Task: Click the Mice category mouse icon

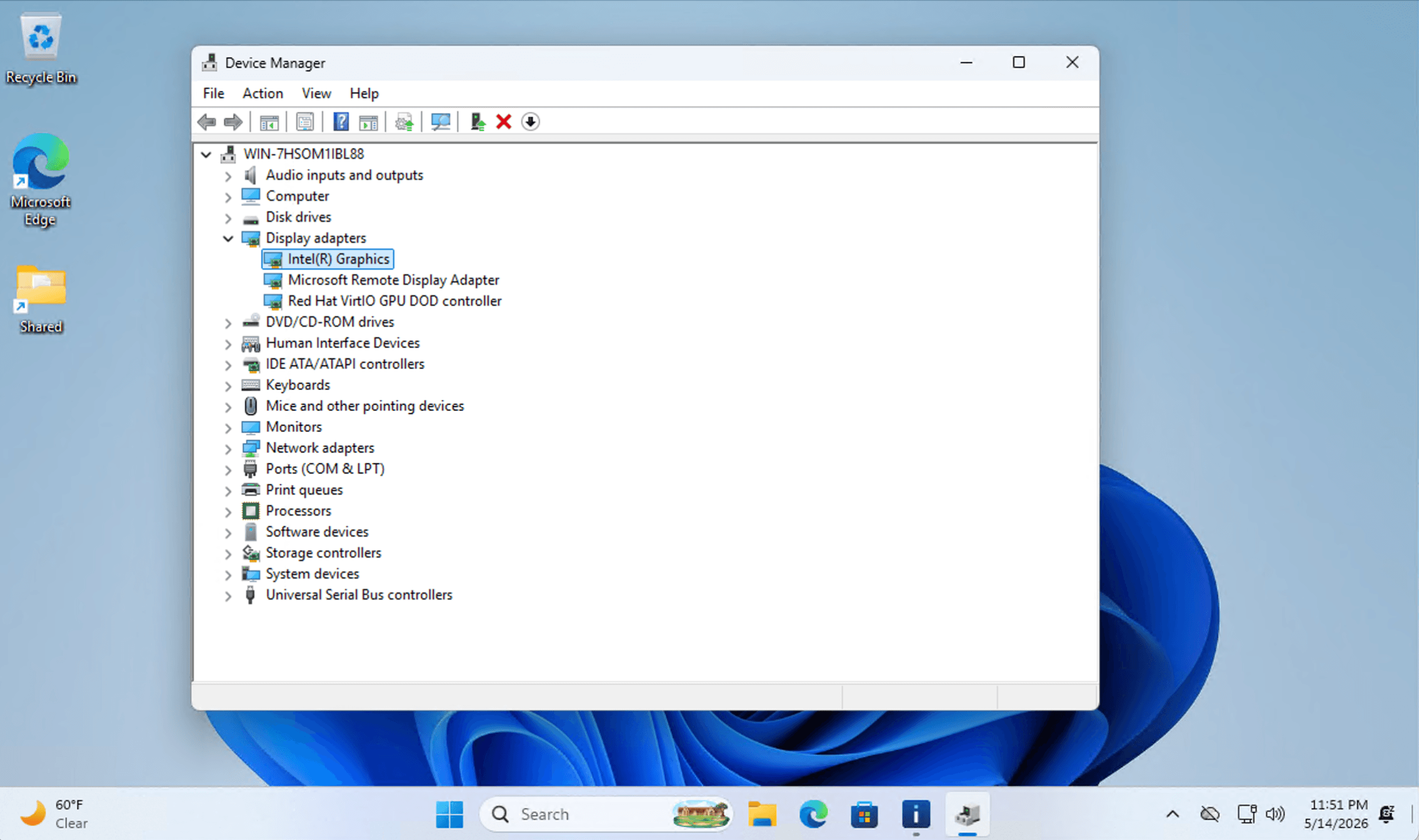Action: point(250,406)
